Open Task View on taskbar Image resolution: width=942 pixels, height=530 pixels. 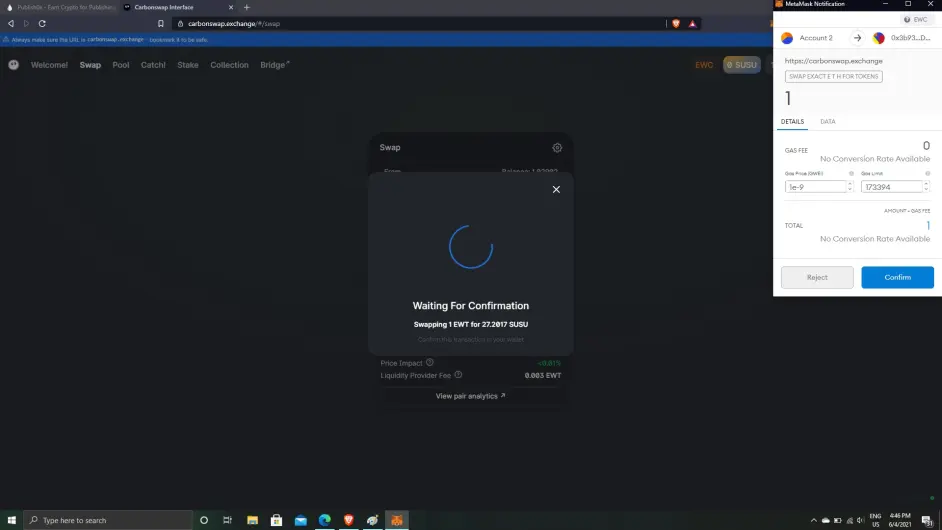point(227,520)
